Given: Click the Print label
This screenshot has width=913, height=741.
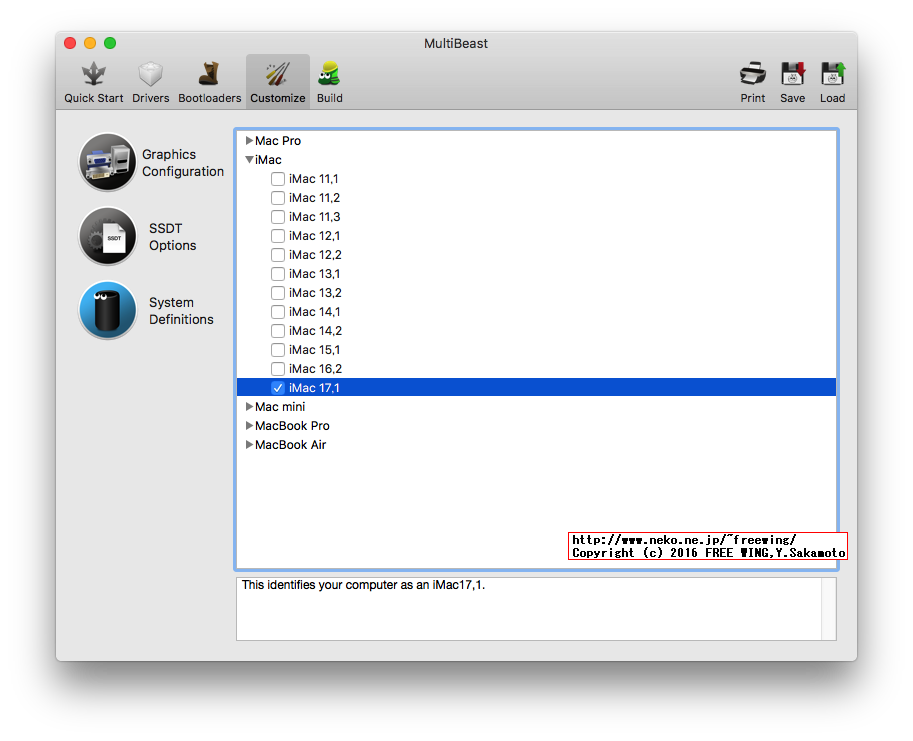Looking at the screenshot, I should tap(753, 98).
